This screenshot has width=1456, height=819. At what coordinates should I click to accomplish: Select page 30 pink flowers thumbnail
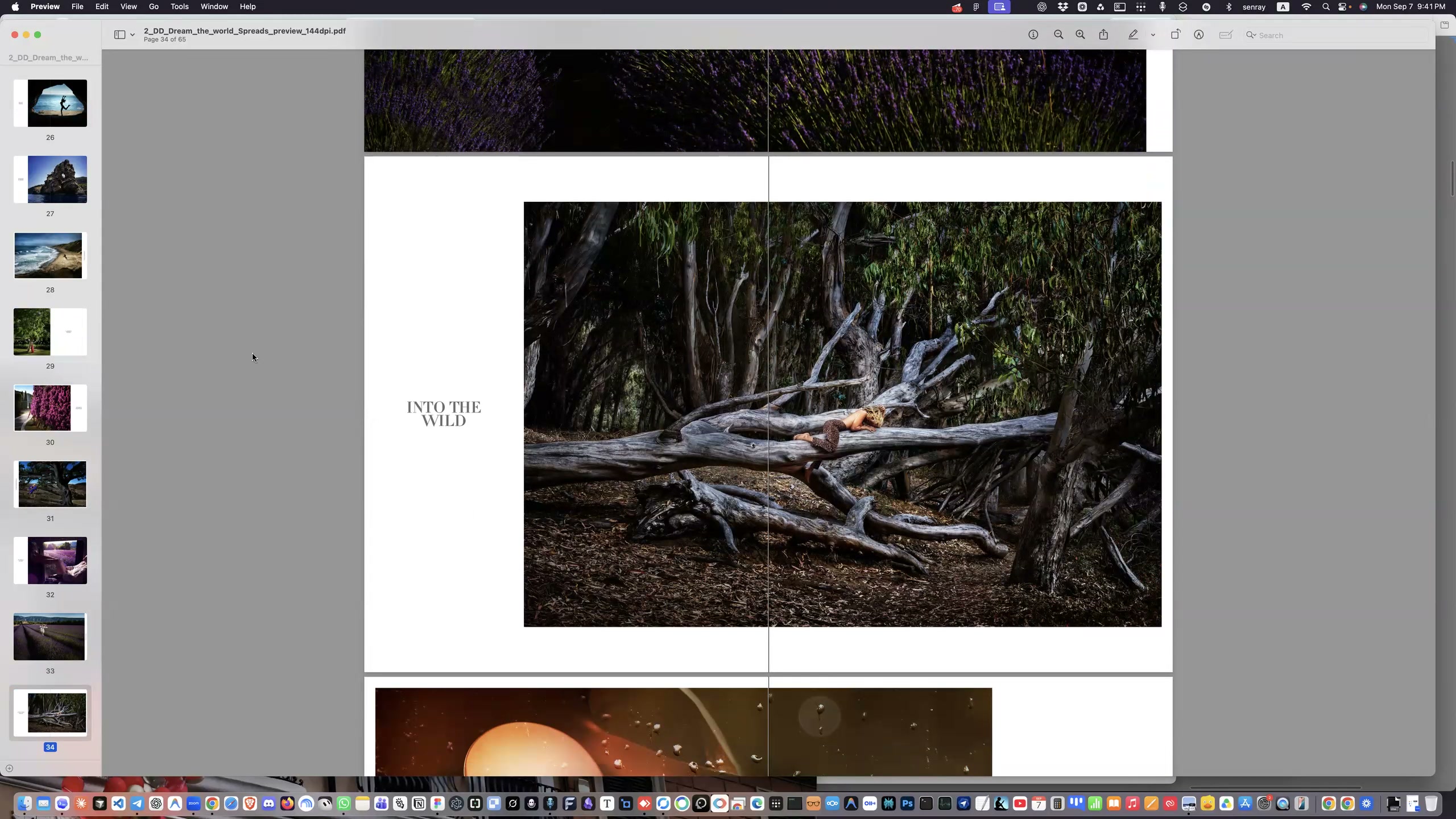[50, 408]
